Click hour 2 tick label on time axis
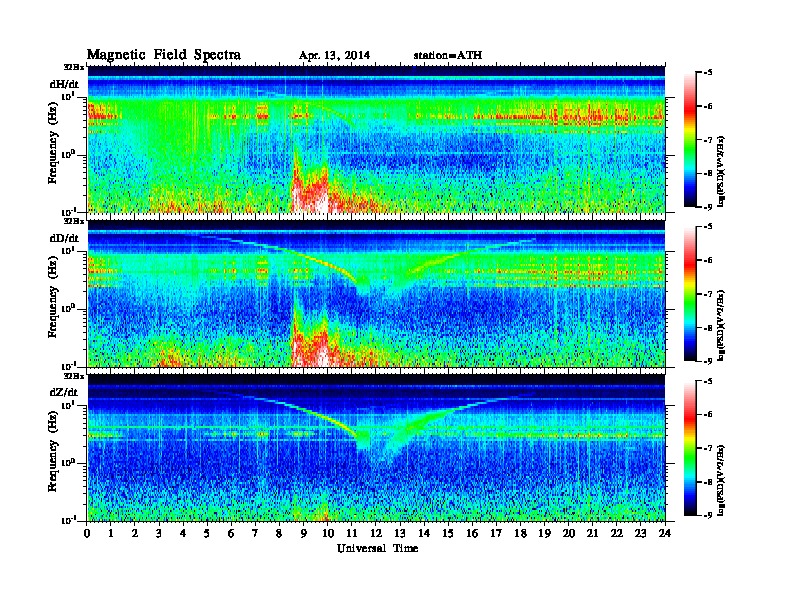 (x=135, y=534)
